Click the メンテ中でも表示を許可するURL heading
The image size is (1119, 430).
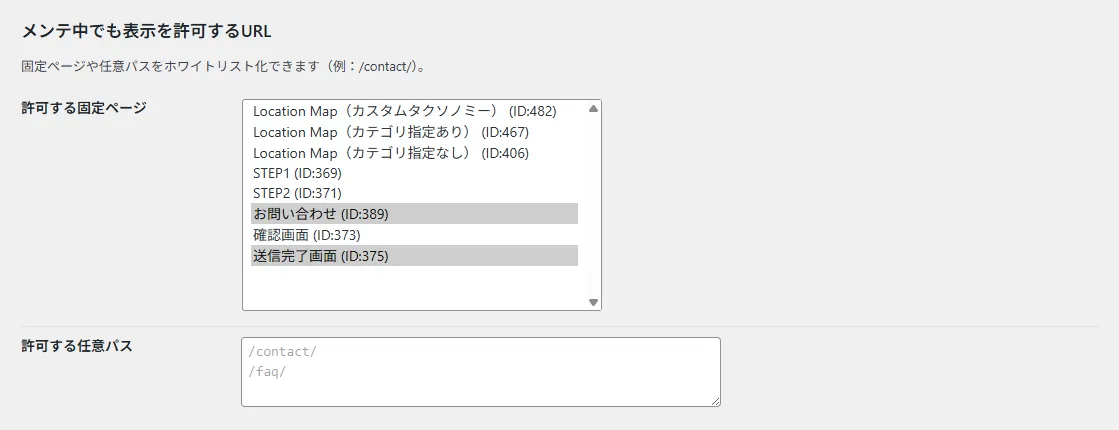click(146, 31)
